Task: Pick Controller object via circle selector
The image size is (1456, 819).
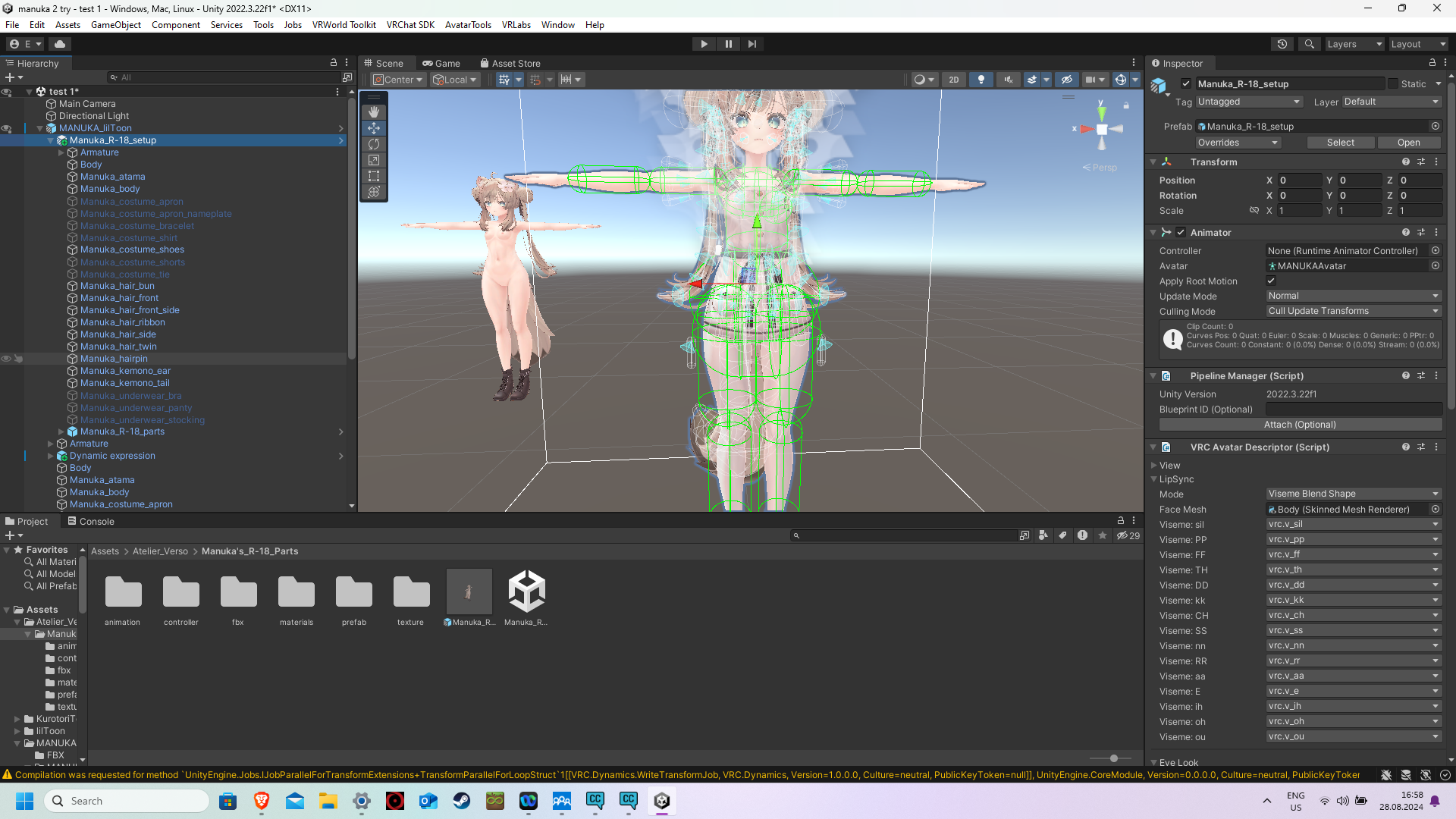Action: pyautogui.click(x=1436, y=251)
